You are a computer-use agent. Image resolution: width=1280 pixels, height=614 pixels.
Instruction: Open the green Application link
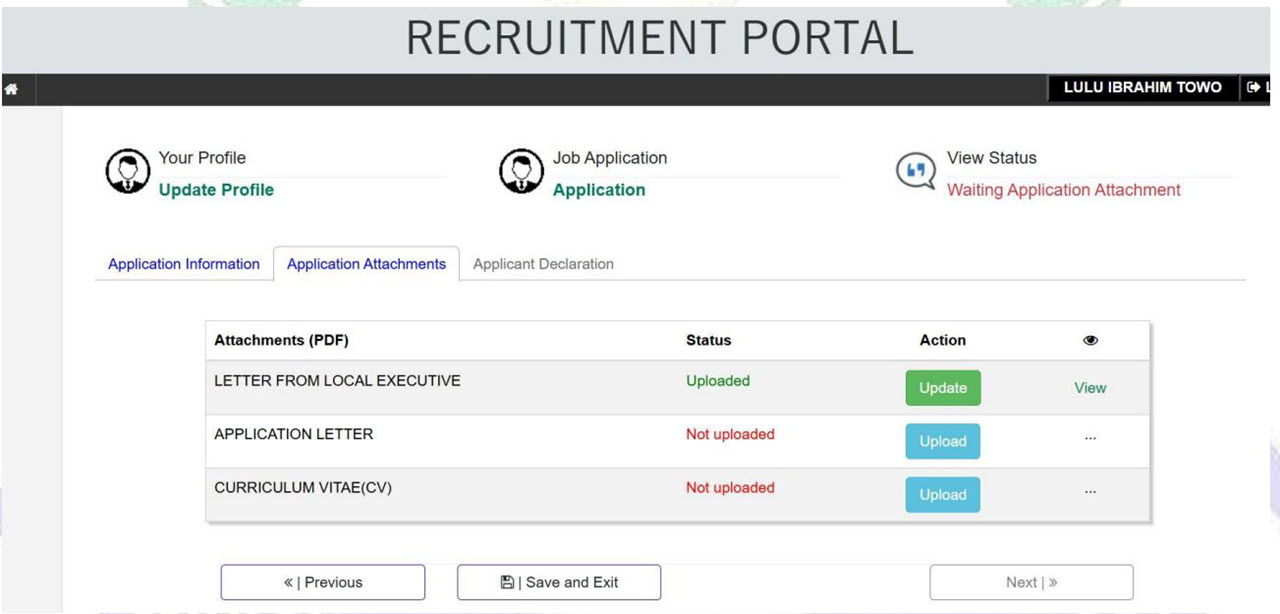click(x=599, y=190)
